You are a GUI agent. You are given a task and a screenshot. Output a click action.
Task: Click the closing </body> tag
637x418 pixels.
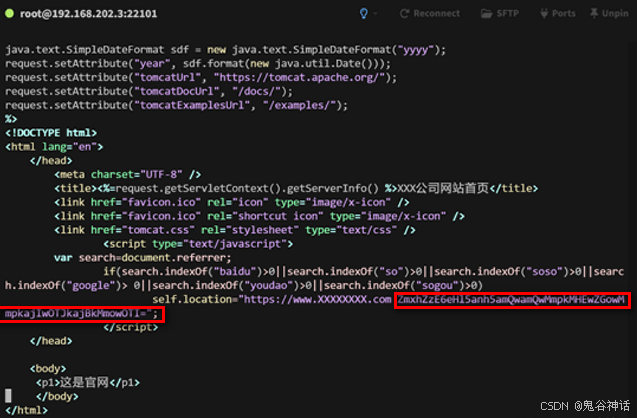pyautogui.click(x=57, y=396)
